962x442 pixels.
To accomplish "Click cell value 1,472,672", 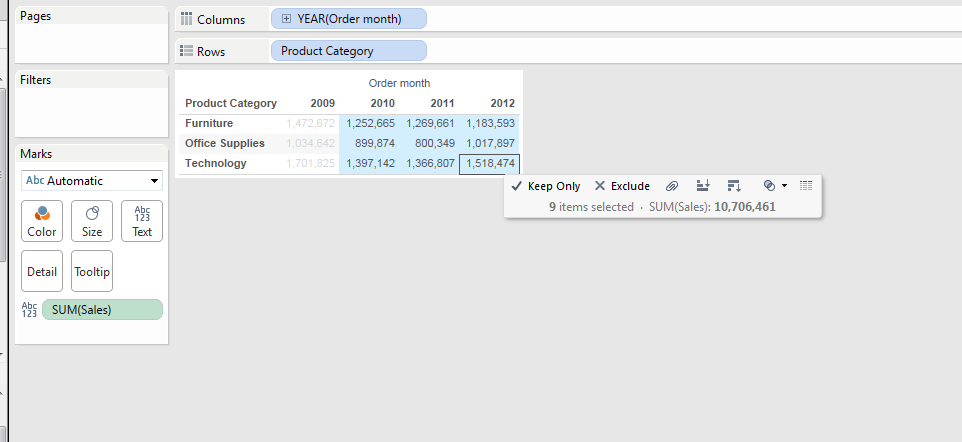I will point(310,123).
